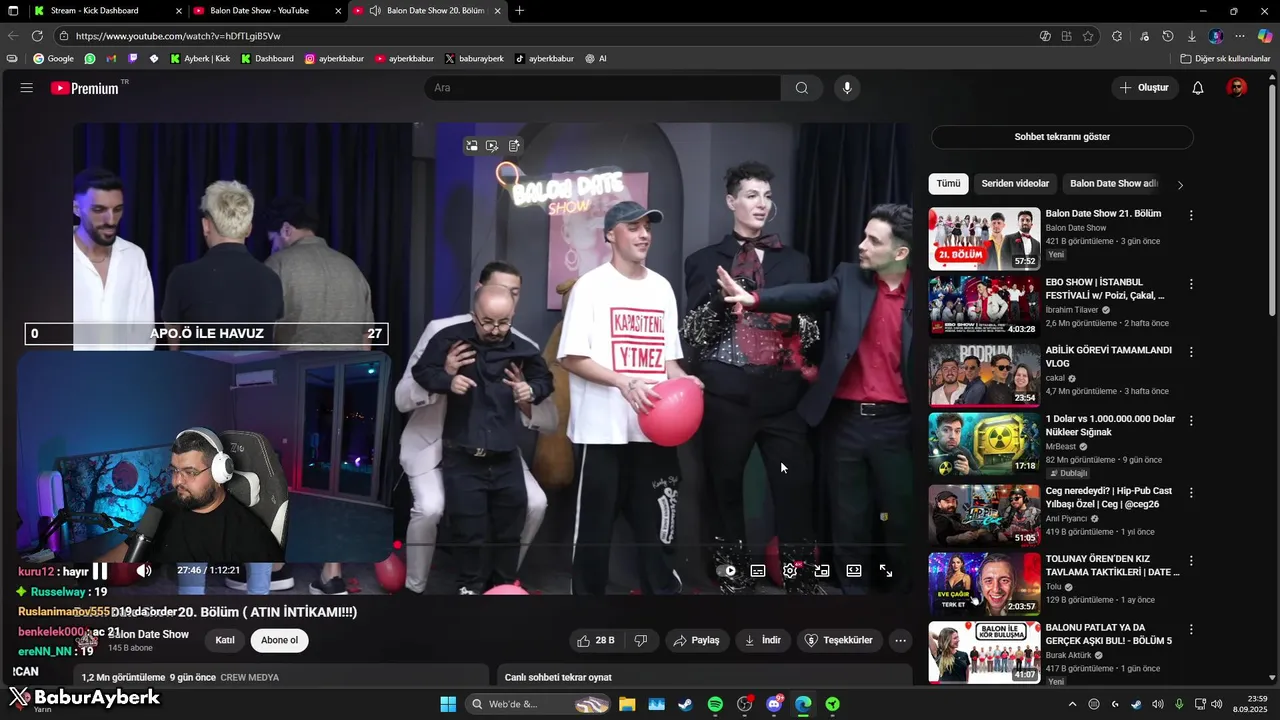Open Steam from the taskbar
The image size is (1280, 720).
tap(685, 704)
